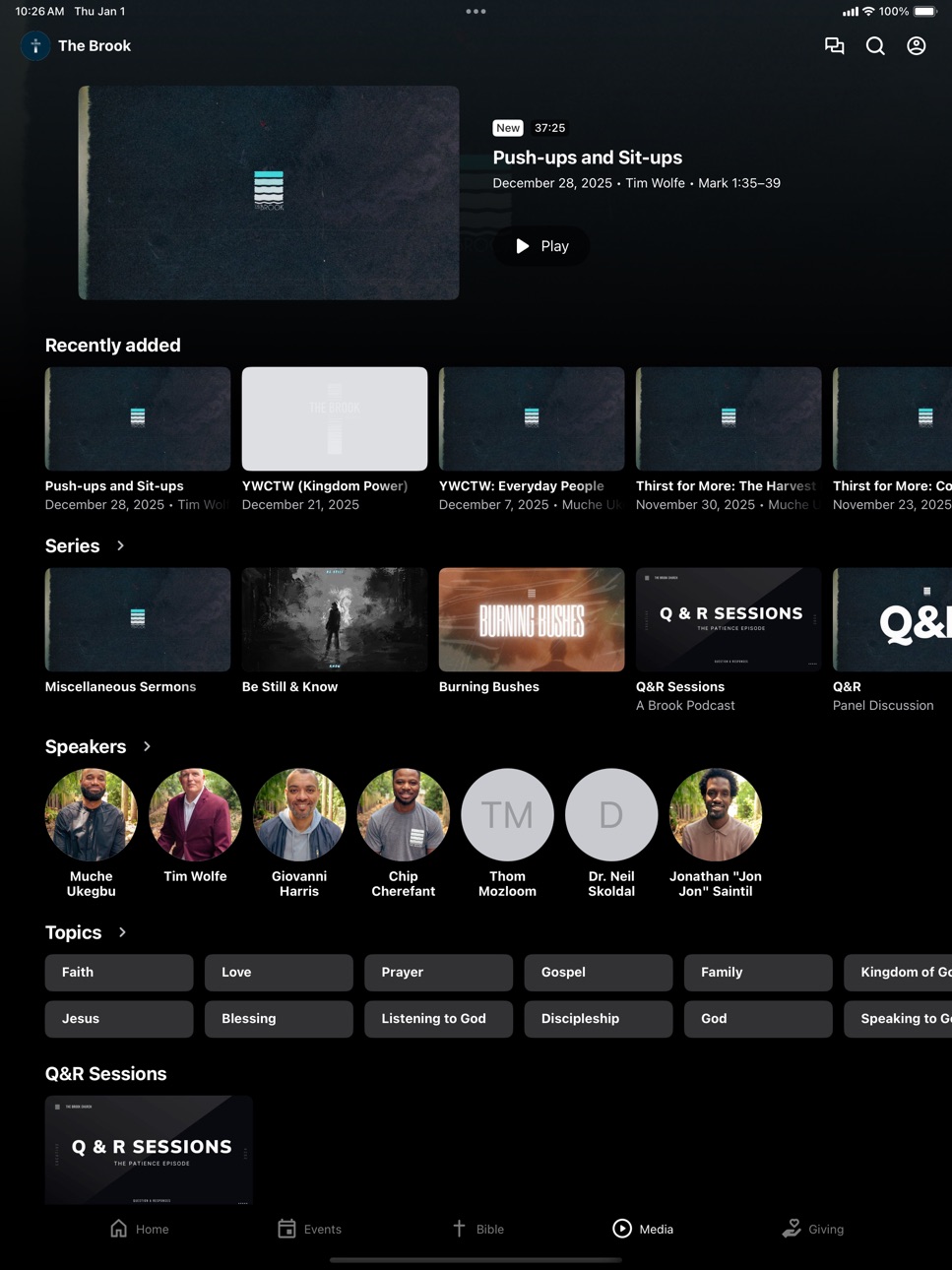Expand the Speakers section chevron
The width and height of the screenshot is (952, 1270).
[x=147, y=746]
